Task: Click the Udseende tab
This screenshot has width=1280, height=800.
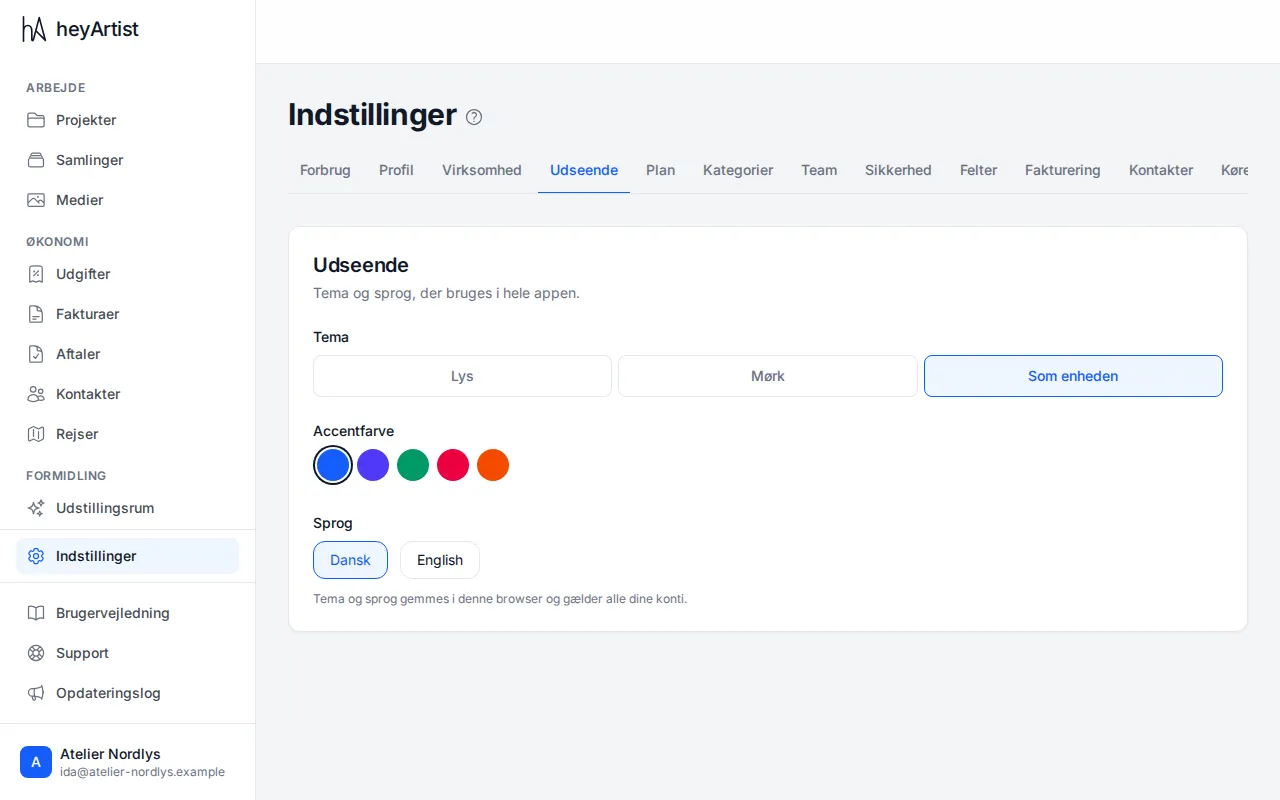Action: click(x=584, y=170)
